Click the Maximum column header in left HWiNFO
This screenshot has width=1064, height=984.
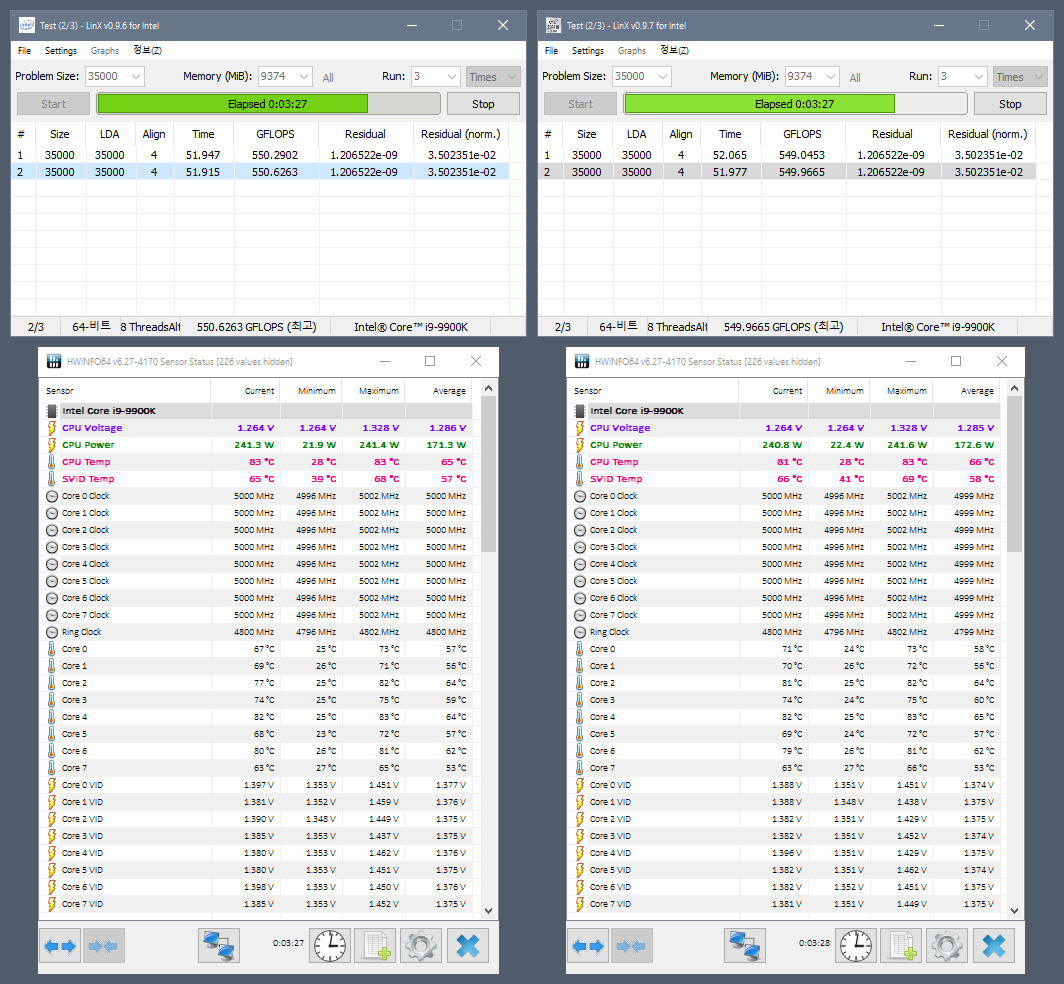coord(379,391)
